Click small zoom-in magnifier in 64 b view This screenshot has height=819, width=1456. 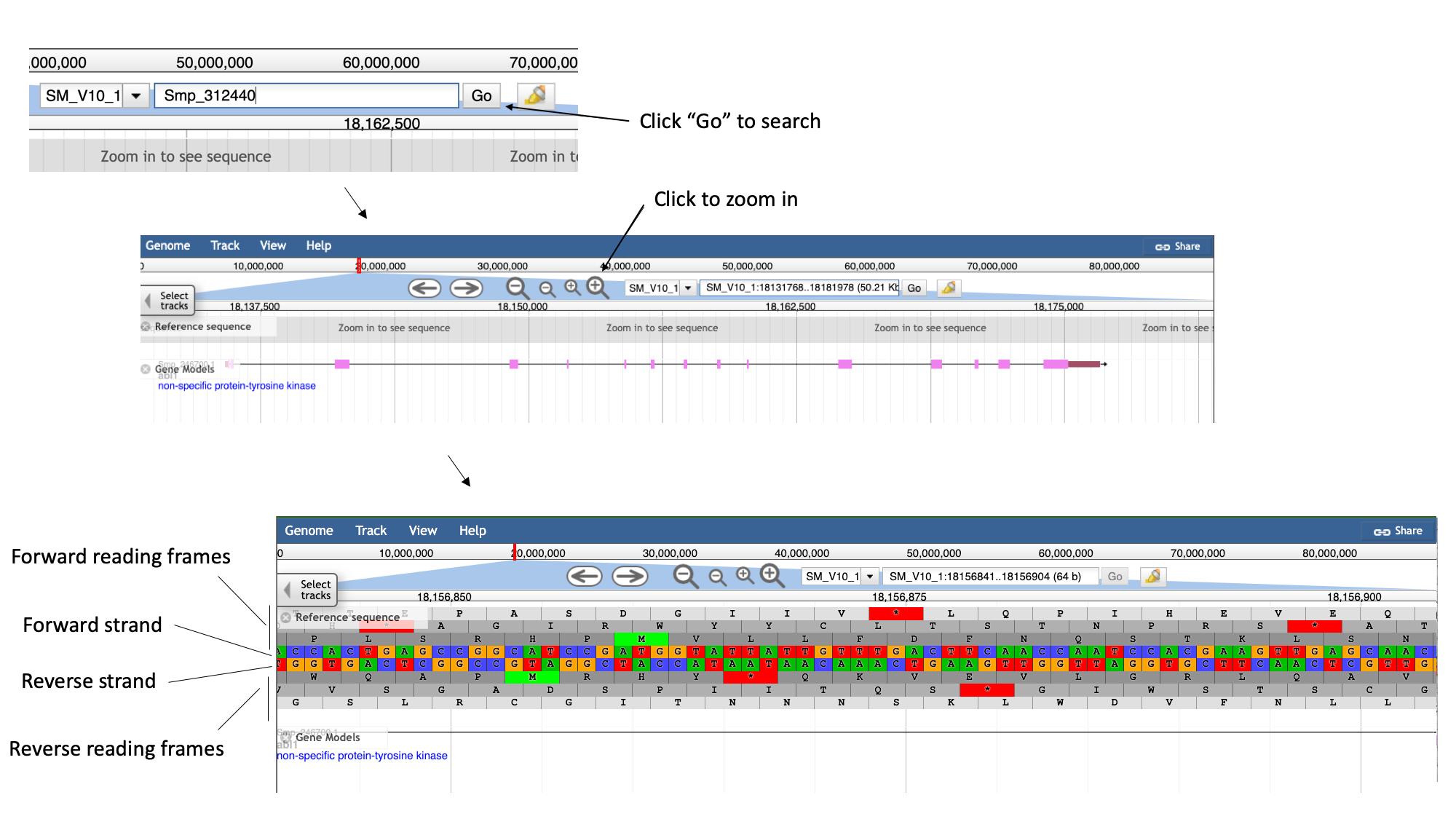click(x=745, y=576)
